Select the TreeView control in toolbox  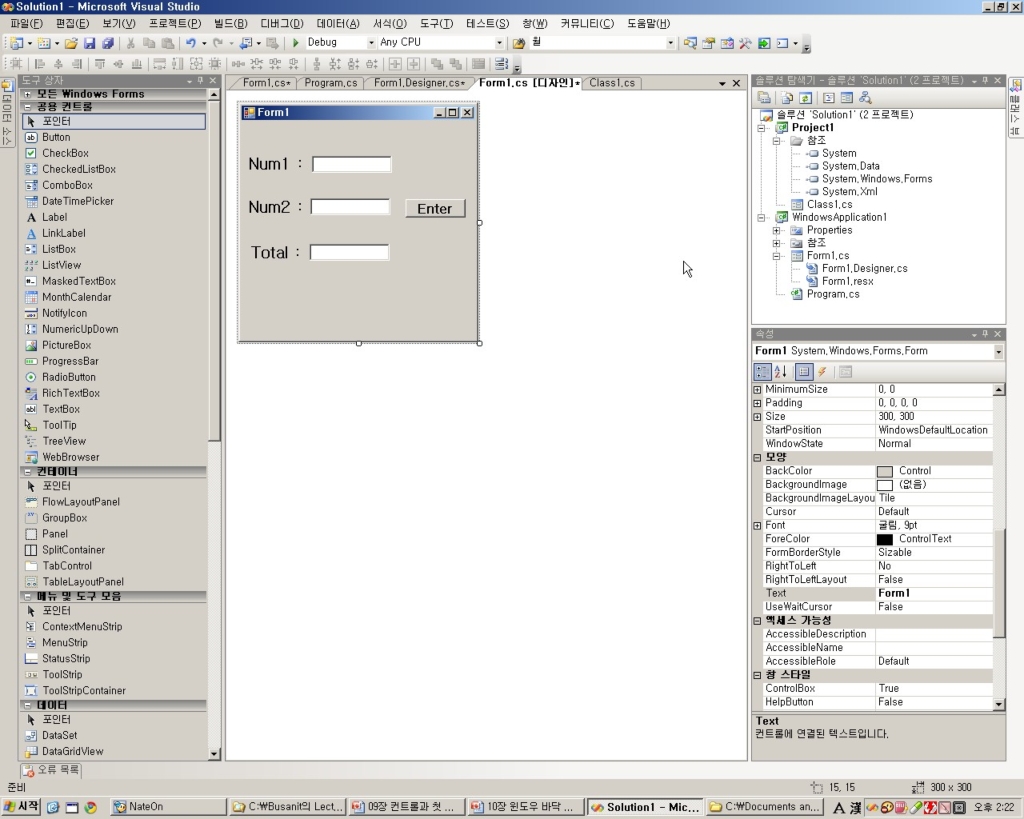(64, 441)
